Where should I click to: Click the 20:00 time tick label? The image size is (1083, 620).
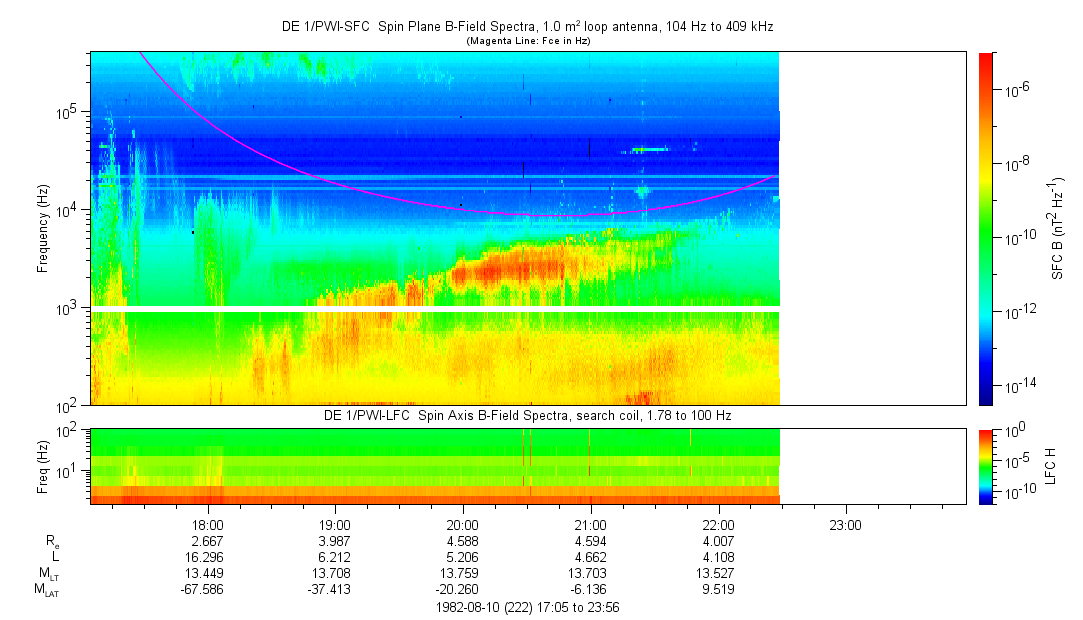pos(462,524)
